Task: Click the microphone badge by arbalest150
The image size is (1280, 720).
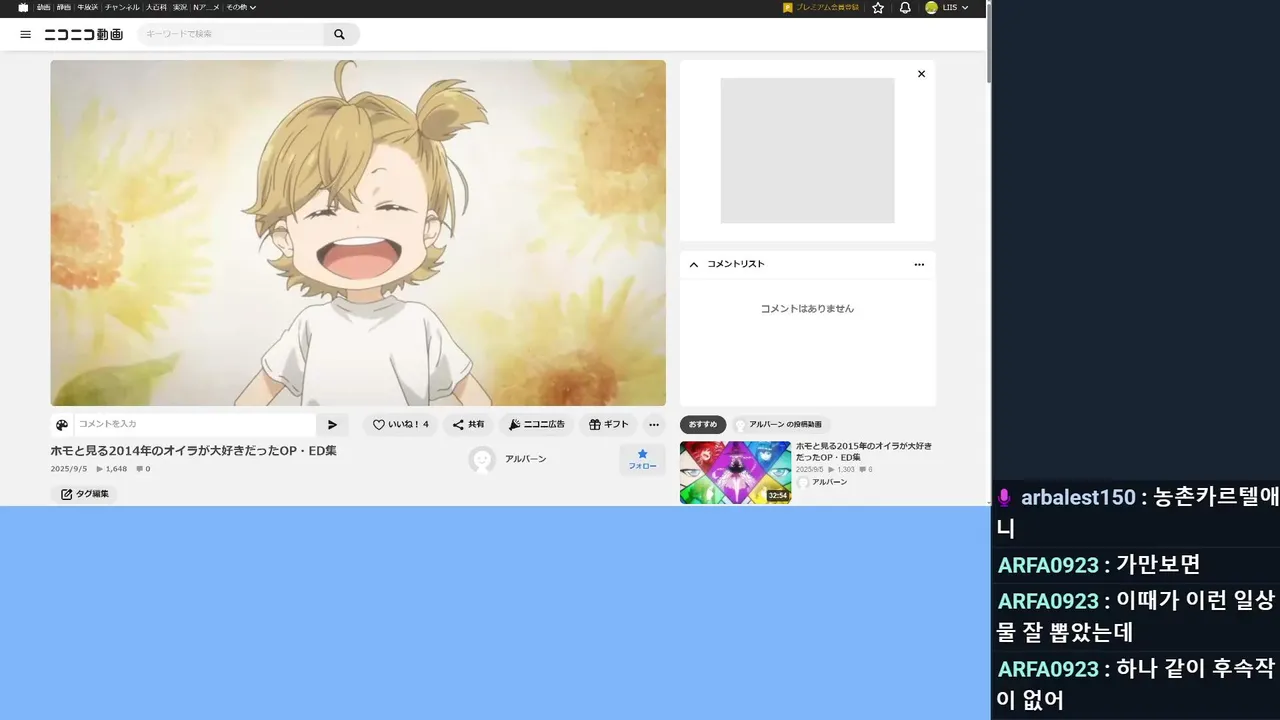Action: (1005, 497)
